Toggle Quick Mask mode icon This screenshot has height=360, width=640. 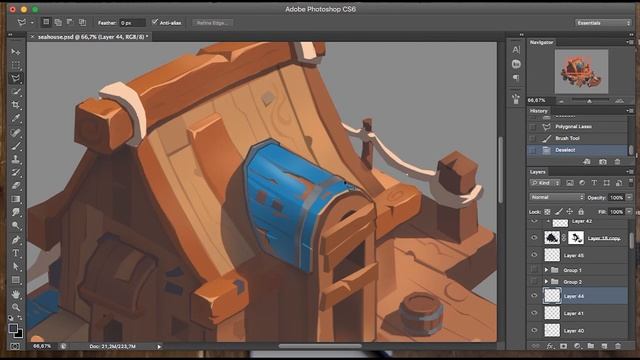[15, 347]
